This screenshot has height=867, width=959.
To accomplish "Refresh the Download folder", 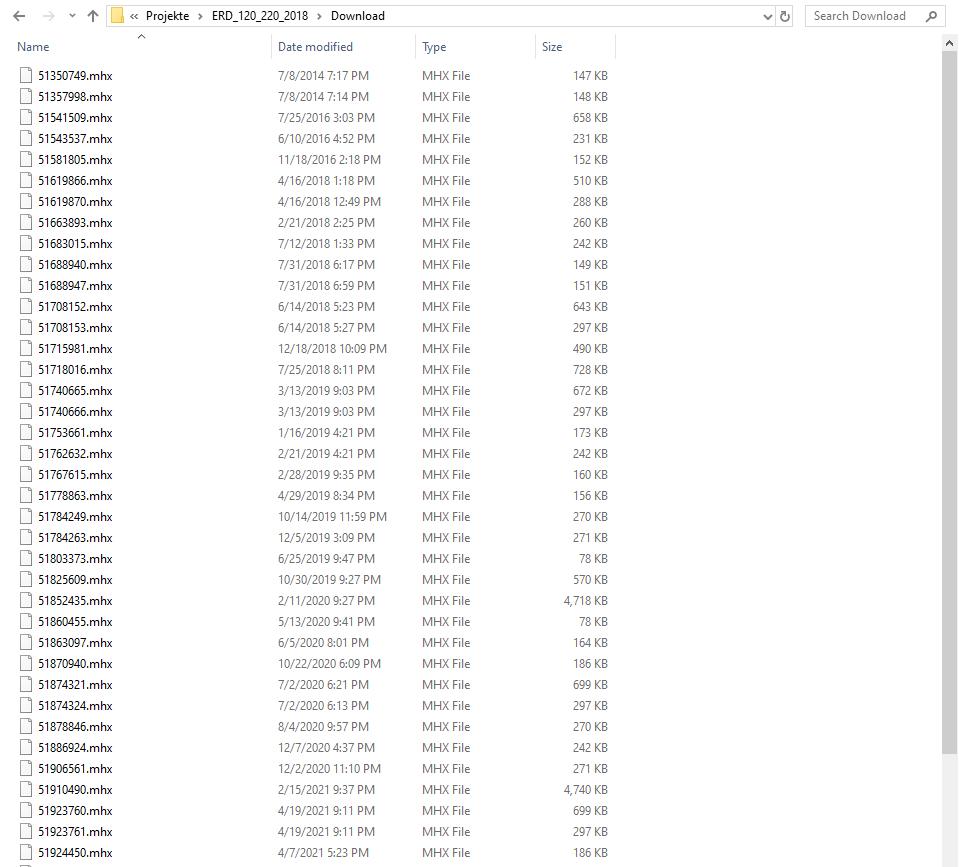I will 785,17.
